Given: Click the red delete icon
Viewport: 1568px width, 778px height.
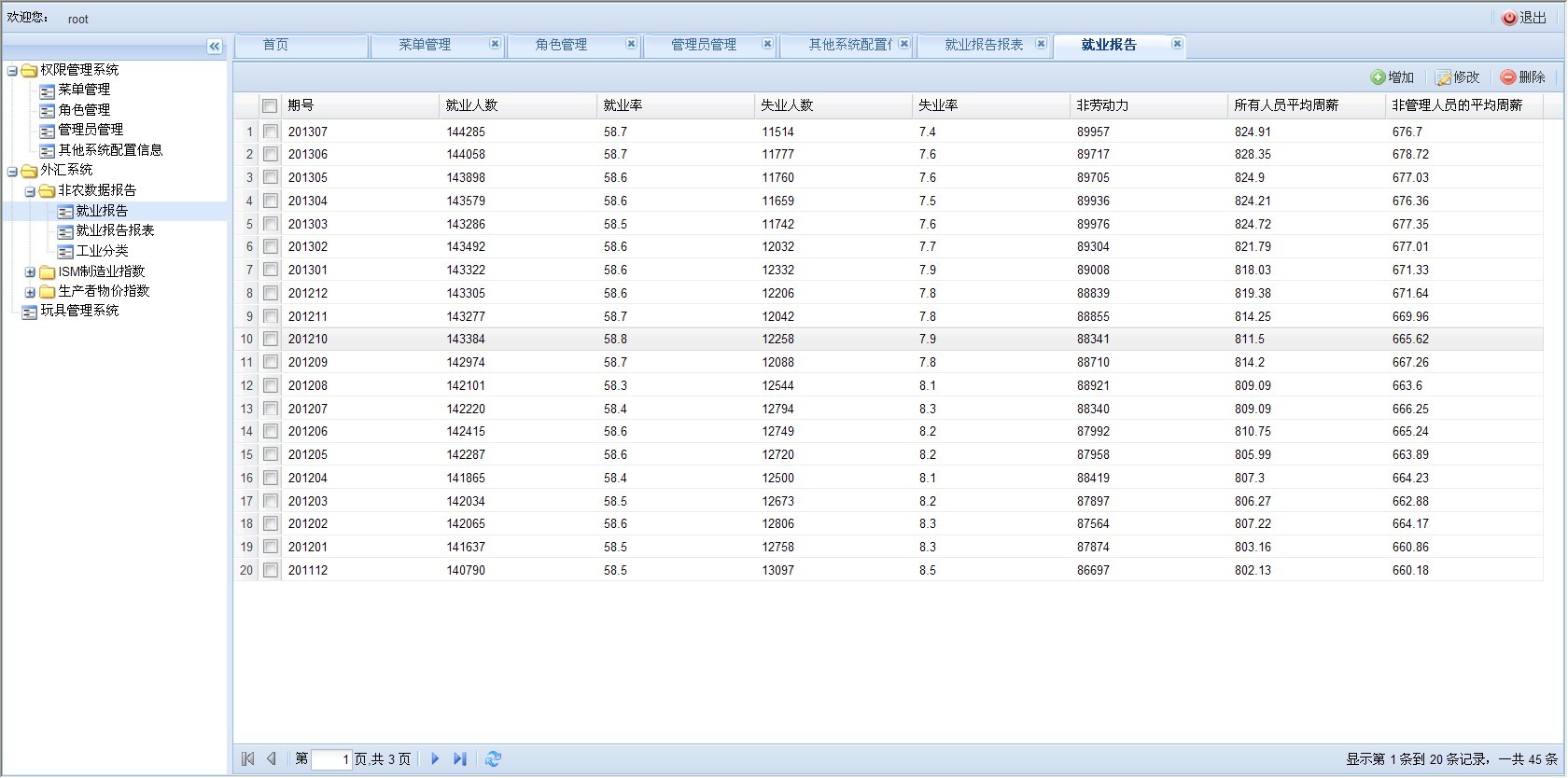Looking at the screenshot, I should click(x=1508, y=77).
